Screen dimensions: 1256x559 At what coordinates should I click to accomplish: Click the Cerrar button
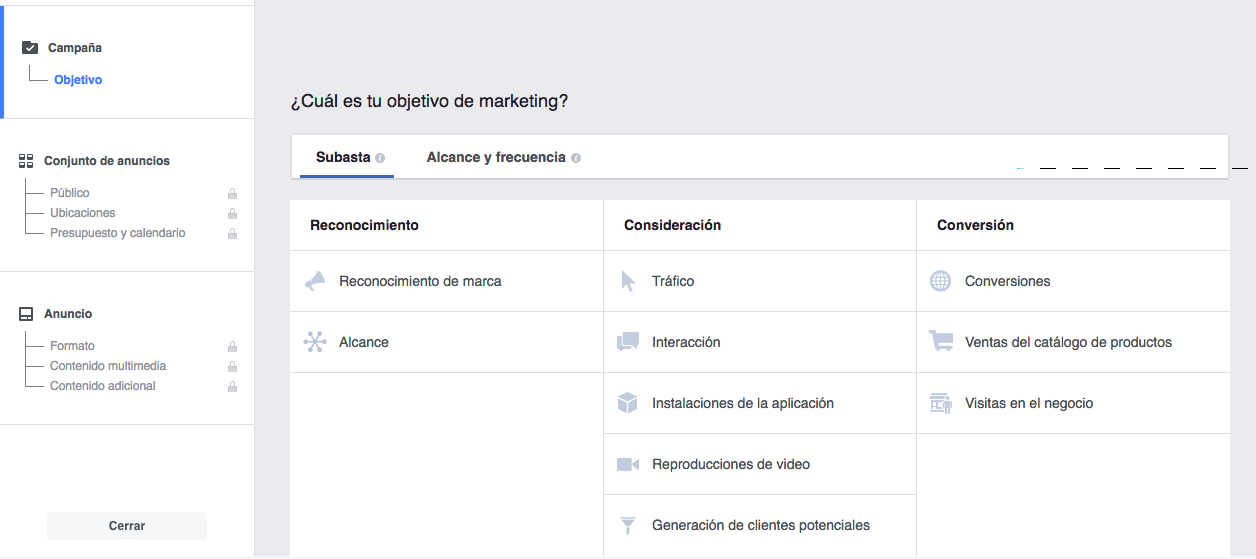127,526
